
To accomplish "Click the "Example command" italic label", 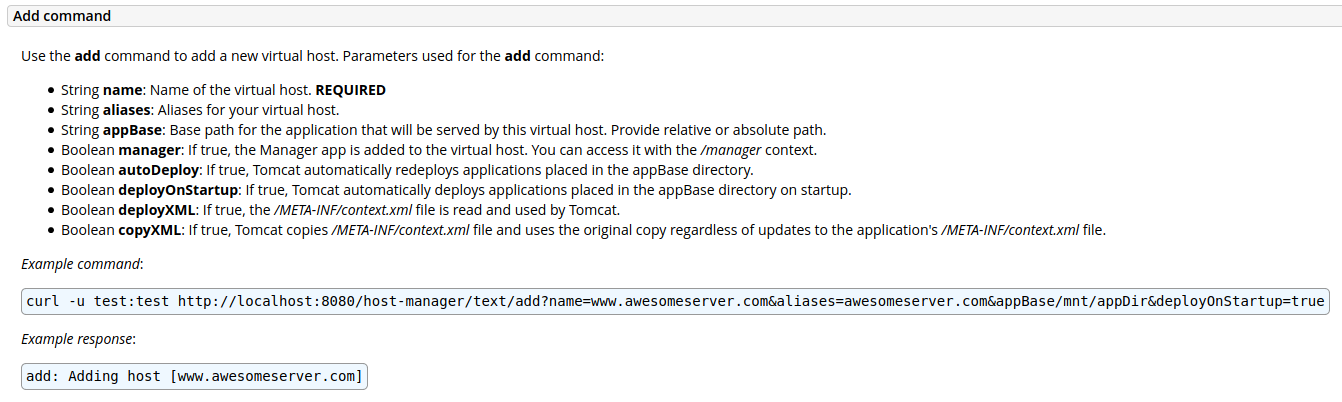I will 81,264.
